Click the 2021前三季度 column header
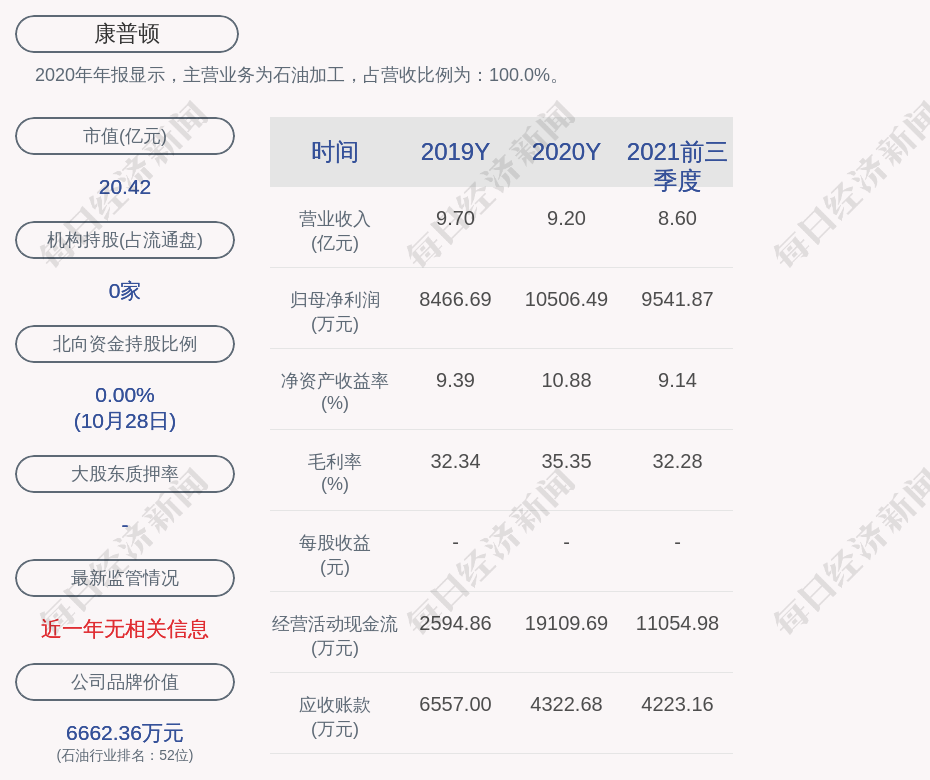The width and height of the screenshot is (930, 780). 677,165
